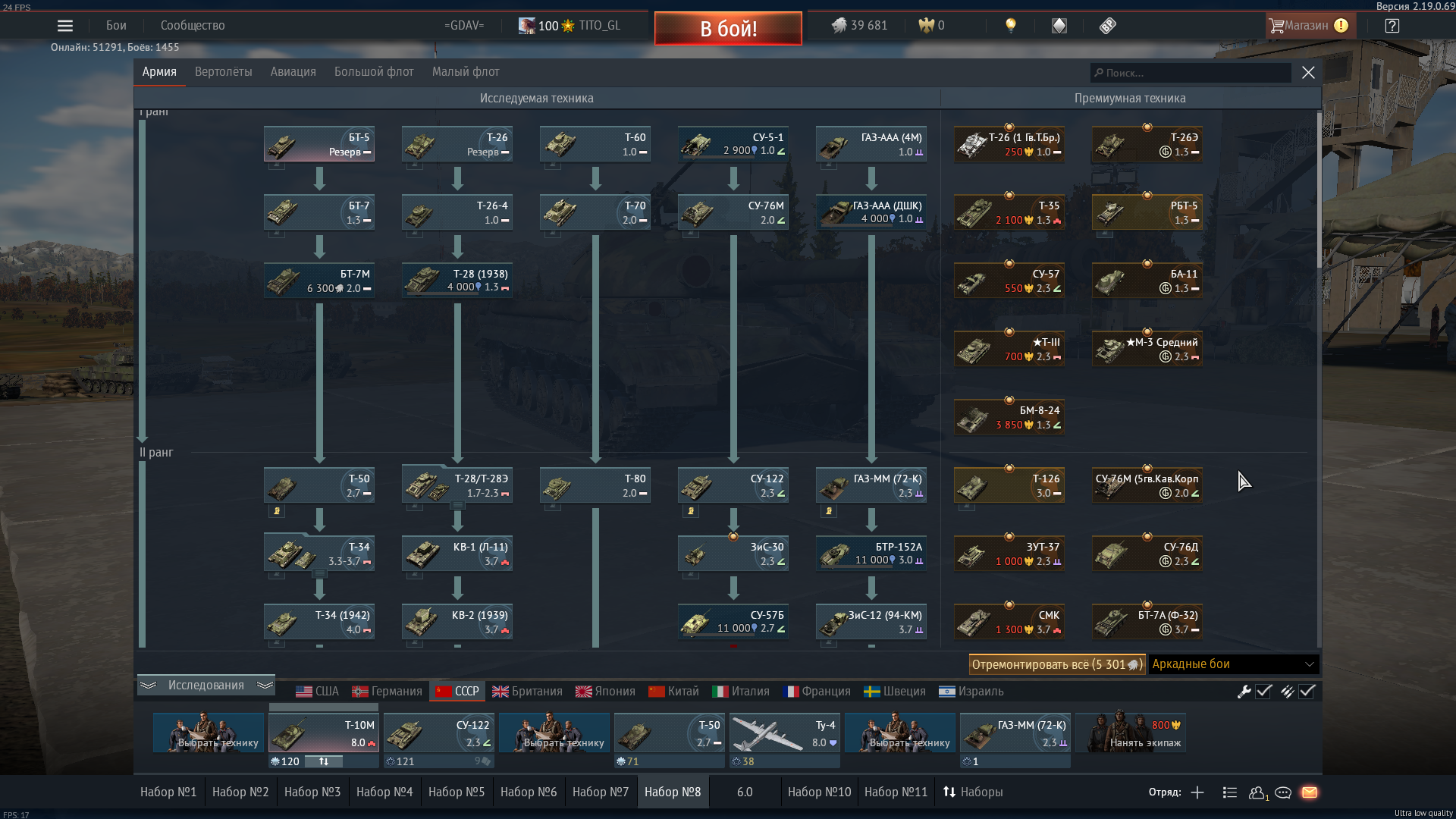Open the chat bubble icon

point(1283,792)
